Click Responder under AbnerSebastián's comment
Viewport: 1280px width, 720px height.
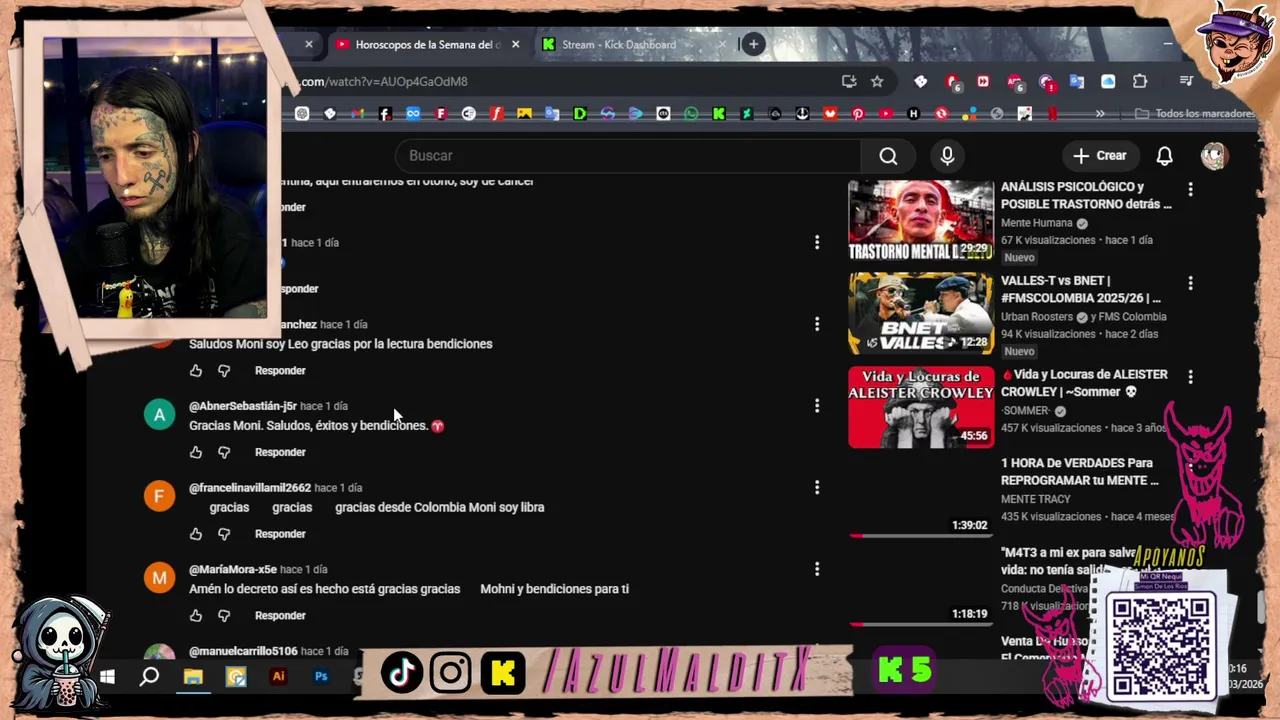click(280, 452)
